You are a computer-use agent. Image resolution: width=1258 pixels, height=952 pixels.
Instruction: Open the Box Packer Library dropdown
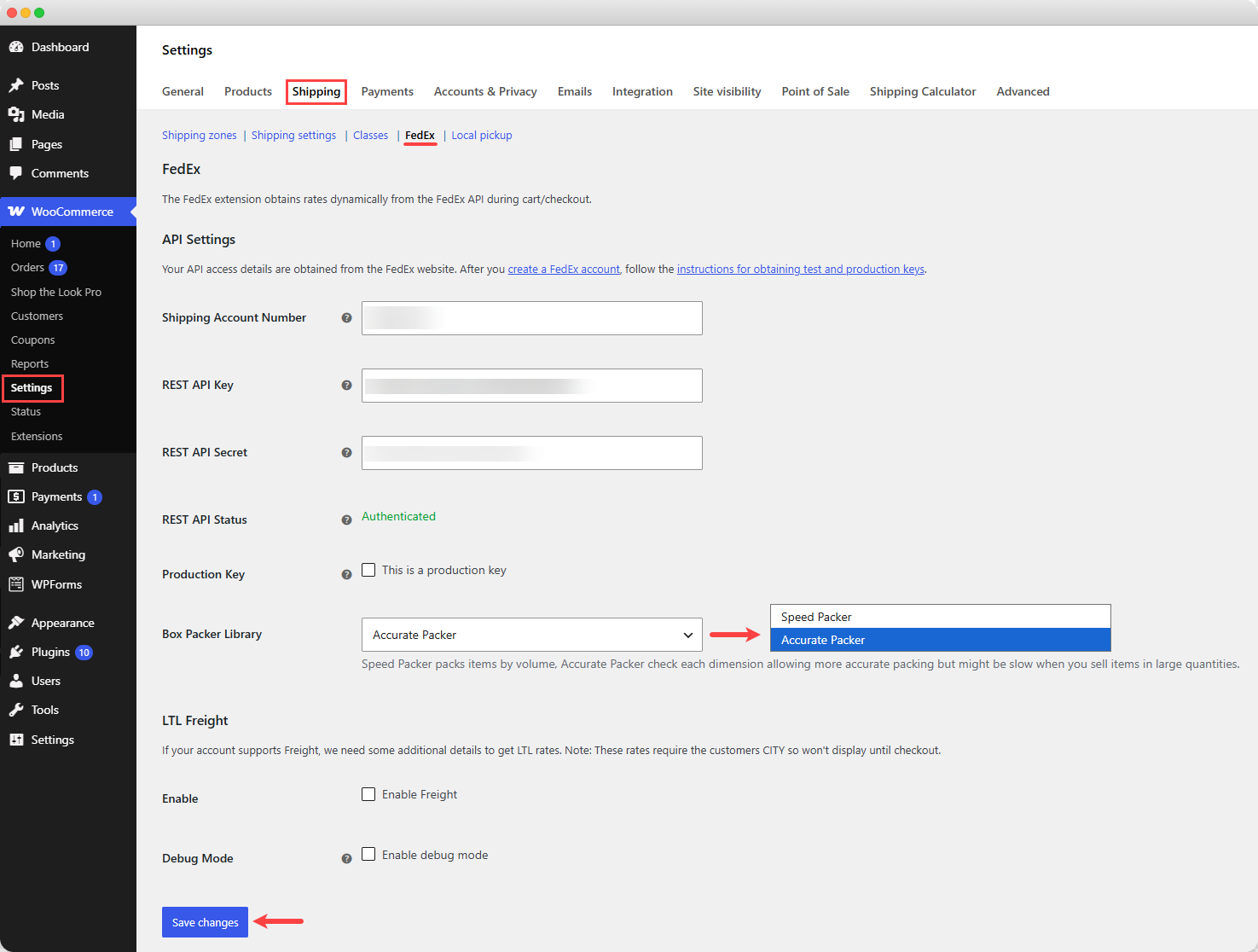point(532,635)
